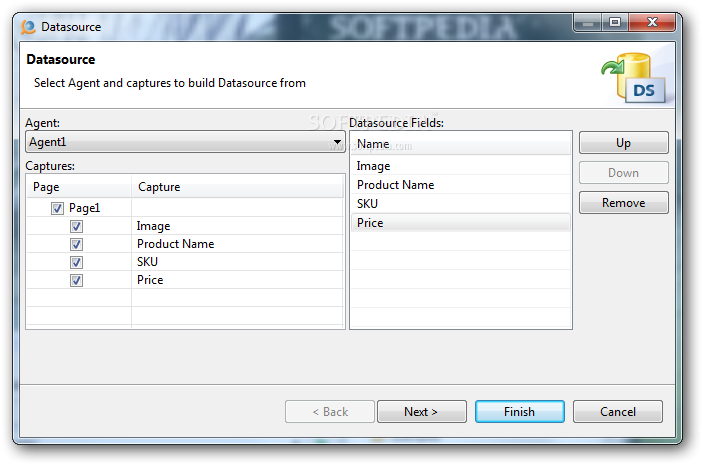This screenshot has height=465, width=703.
Task: Uncheck the Price capture checkbox
Action: tap(76, 280)
